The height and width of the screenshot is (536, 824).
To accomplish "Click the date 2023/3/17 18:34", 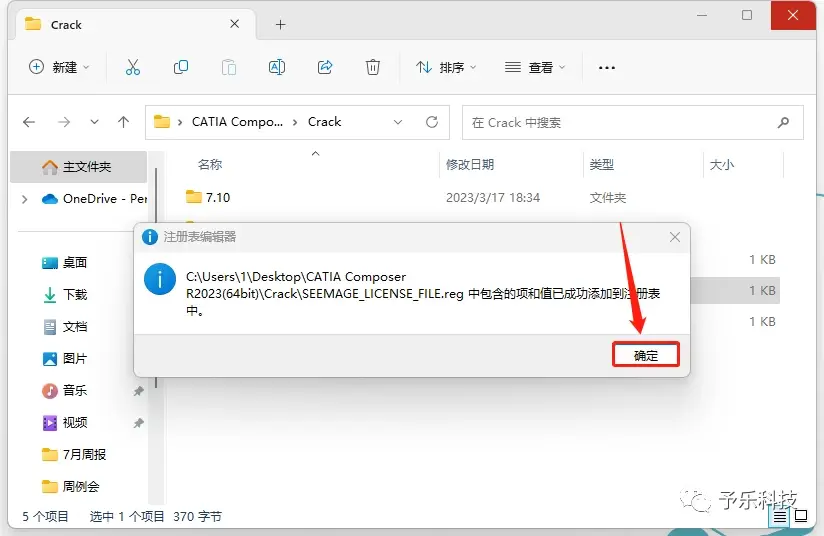I will tap(493, 198).
